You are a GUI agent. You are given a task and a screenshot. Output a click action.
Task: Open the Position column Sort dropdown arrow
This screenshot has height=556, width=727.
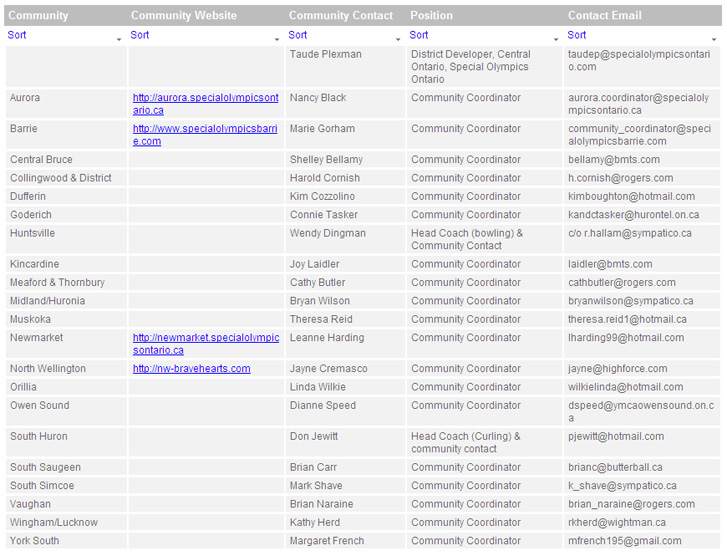(556, 39)
